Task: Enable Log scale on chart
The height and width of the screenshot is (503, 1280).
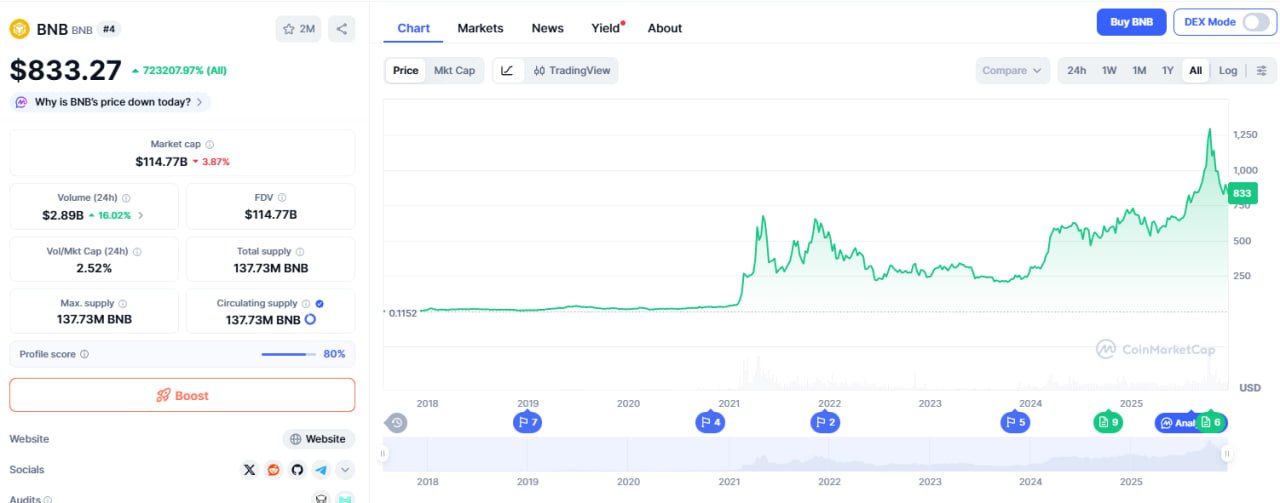Action: tap(1228, 70)
